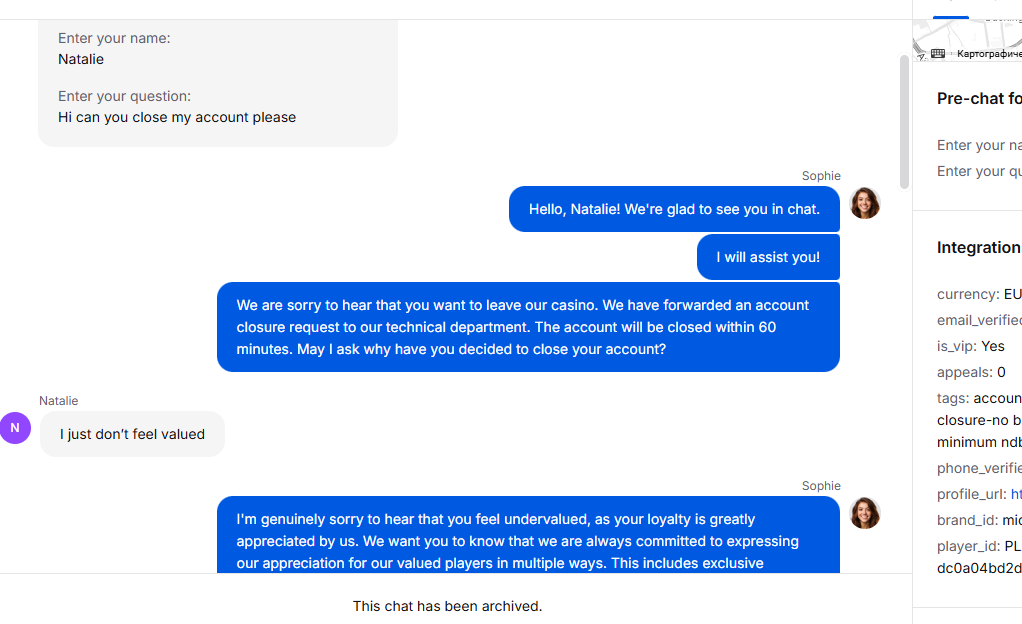Open keyboard shortcuts icon on the map

click(x=938, y=53)
